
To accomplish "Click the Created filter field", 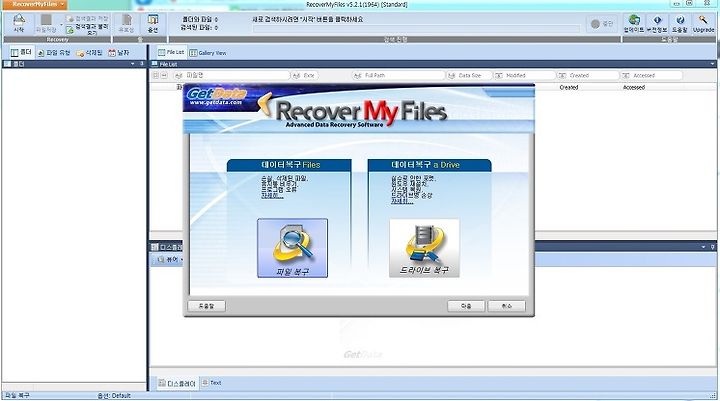I will pos(588,75).
